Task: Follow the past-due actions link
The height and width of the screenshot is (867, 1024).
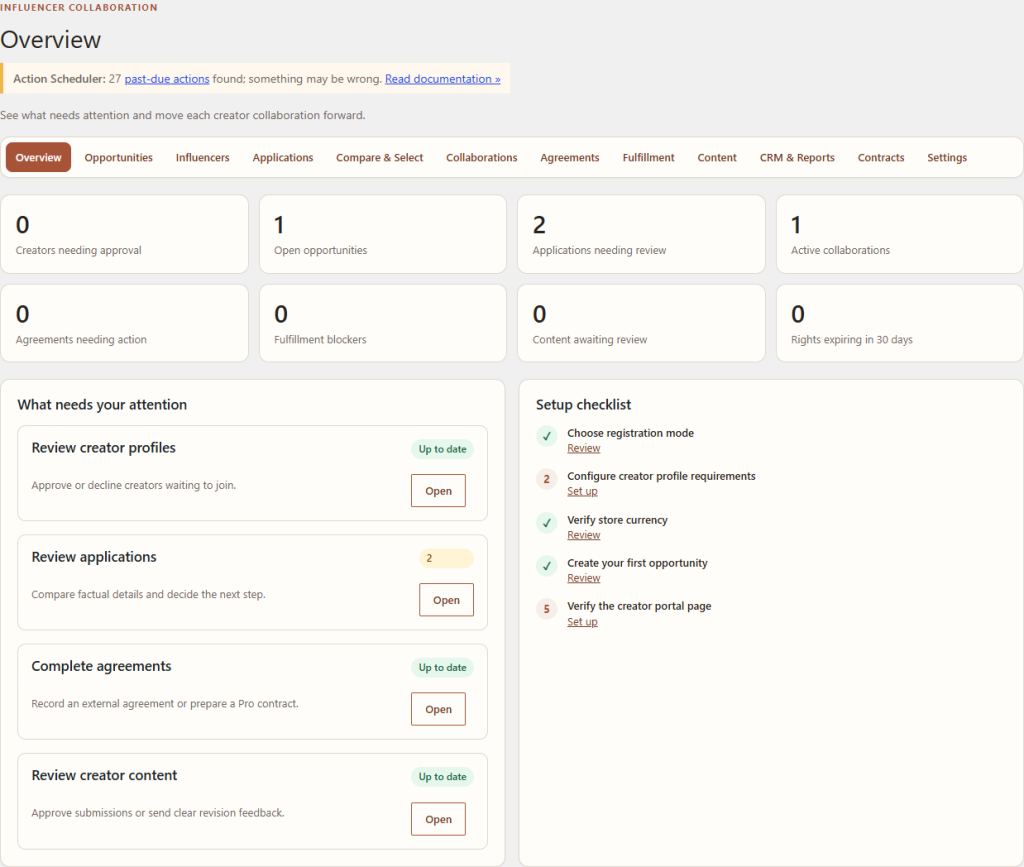Action: click(x=167, y=79)
